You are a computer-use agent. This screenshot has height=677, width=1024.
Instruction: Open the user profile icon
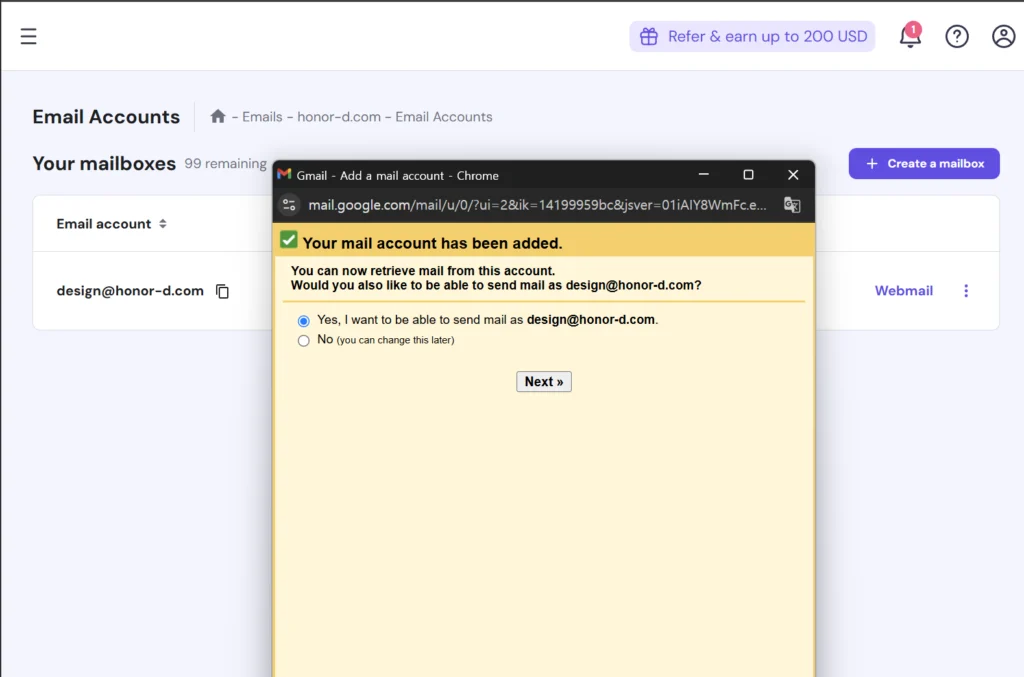point(1003,37)
